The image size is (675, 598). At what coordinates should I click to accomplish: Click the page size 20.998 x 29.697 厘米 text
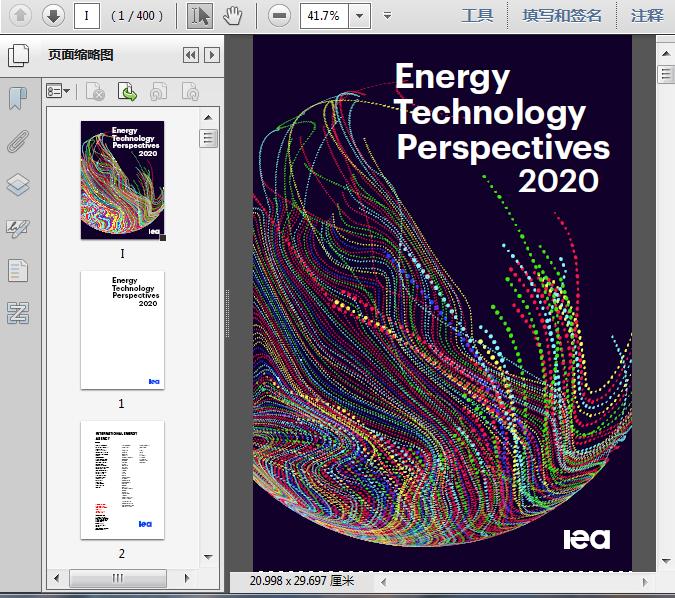click(x=302, y=581)
